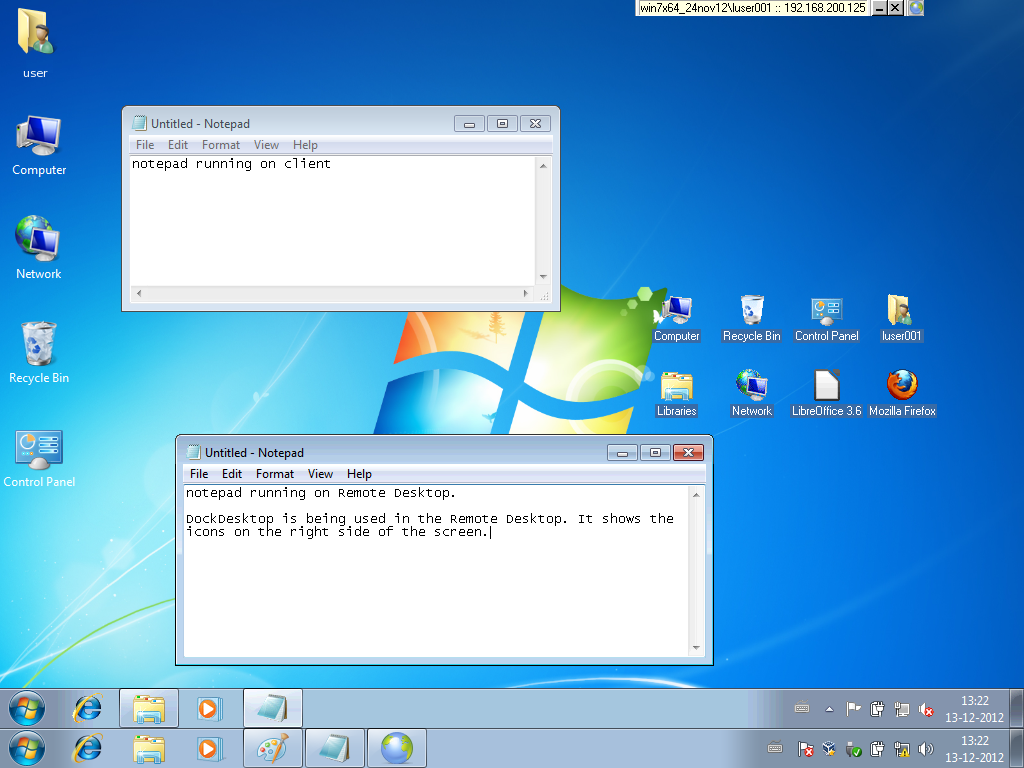Click the Start orb on the upper taskbar
1024x768 pixels.
[x=27, y=708]
